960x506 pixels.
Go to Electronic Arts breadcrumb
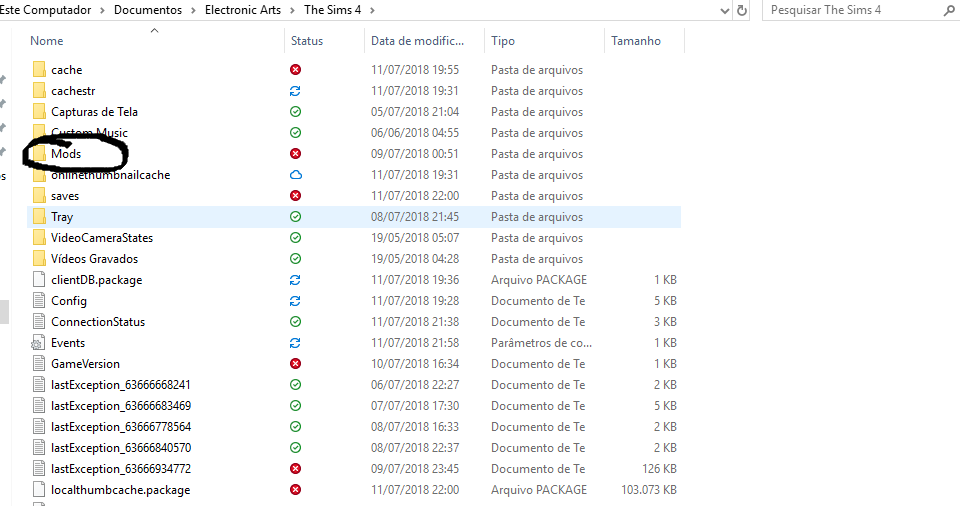pos(243,10)
